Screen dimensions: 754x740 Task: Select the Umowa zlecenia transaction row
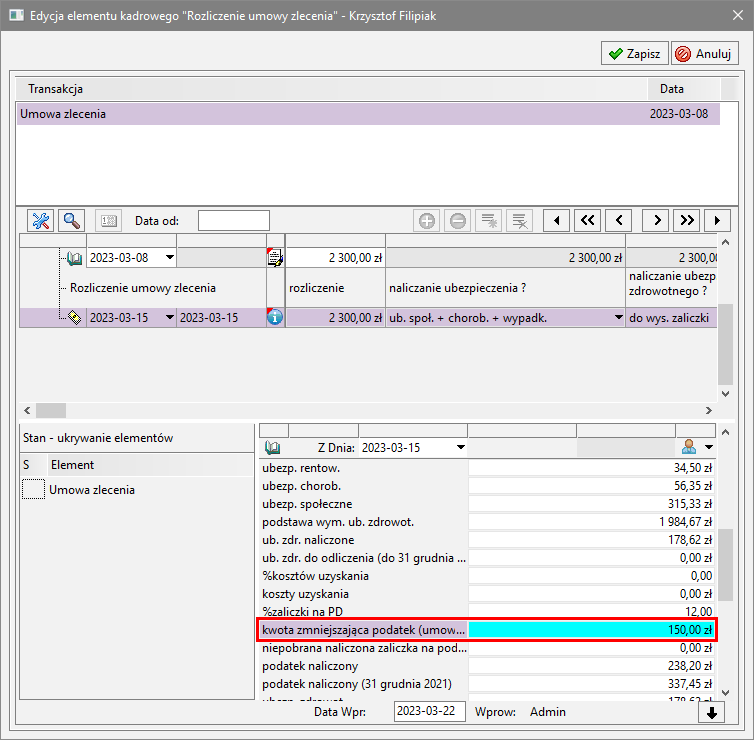click(x=368, y=114)
